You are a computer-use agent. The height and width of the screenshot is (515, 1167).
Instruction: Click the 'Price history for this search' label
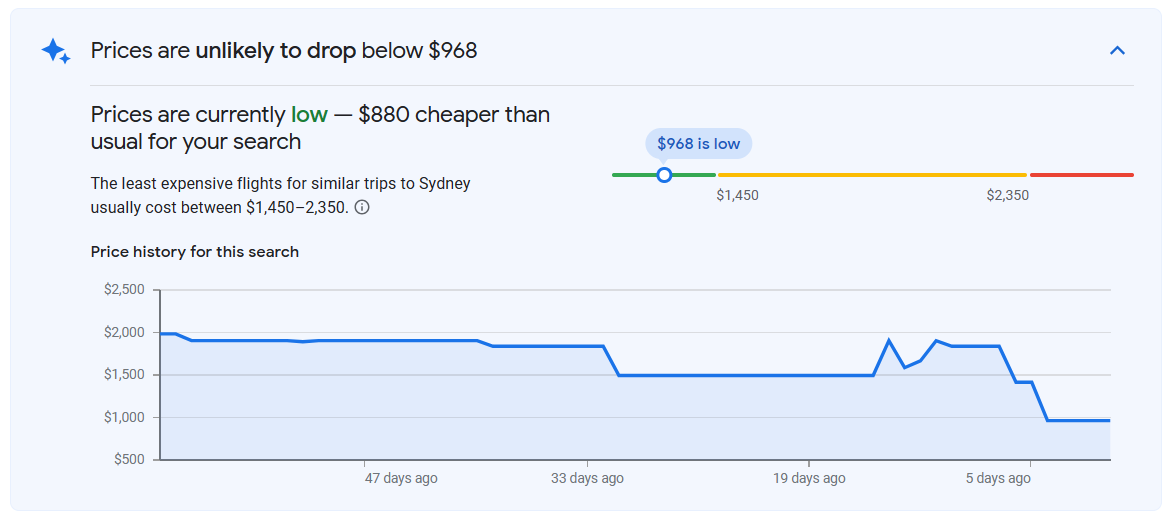point(194,252)
